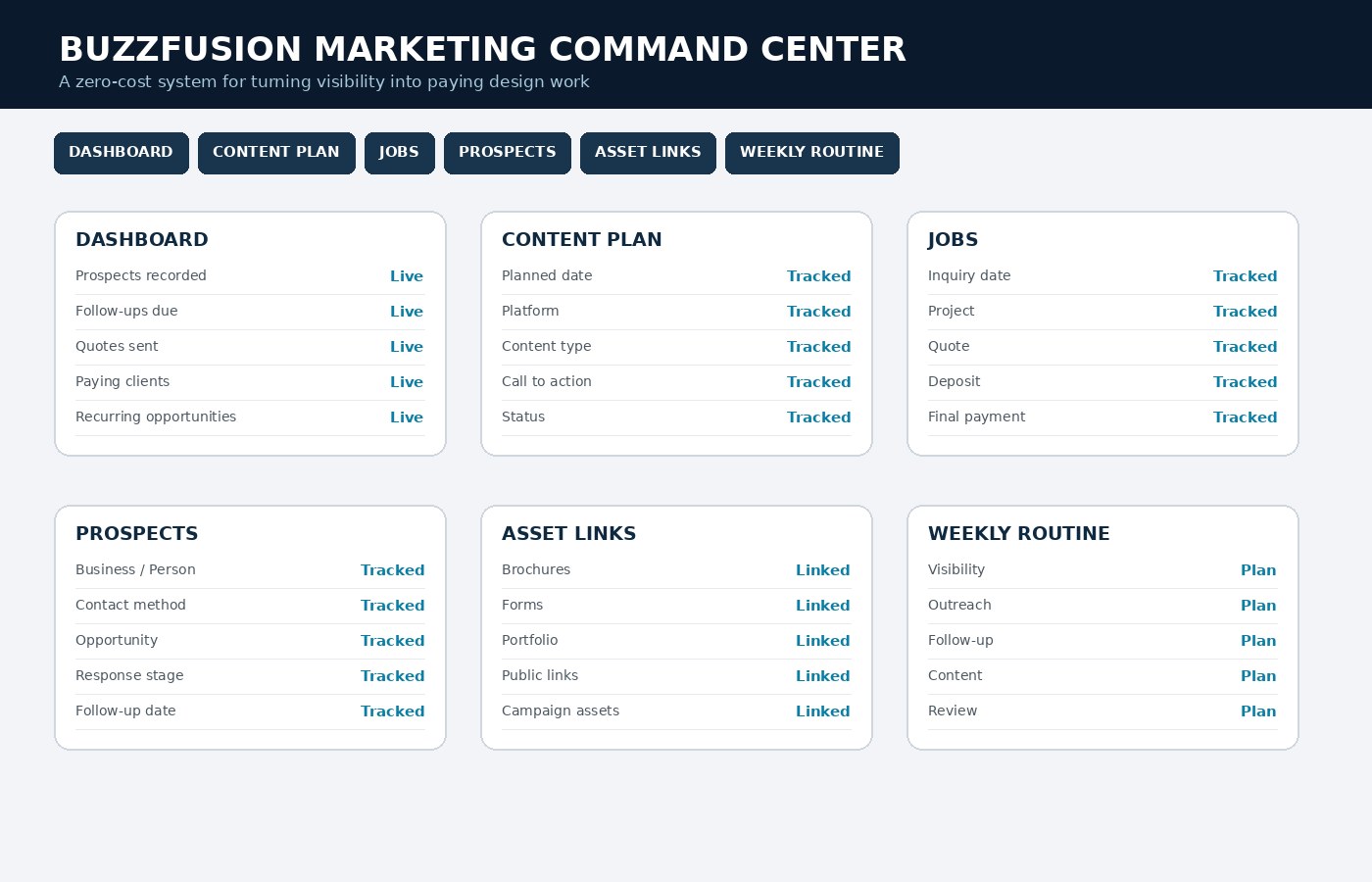Click the ASSET LINKS card heading
Image resolution: width=1372 pixels, height=882 pixels.
point(569,533)
